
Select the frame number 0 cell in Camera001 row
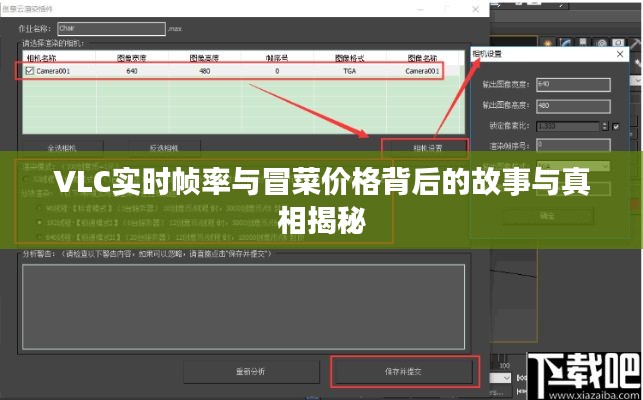click(277, 71)
